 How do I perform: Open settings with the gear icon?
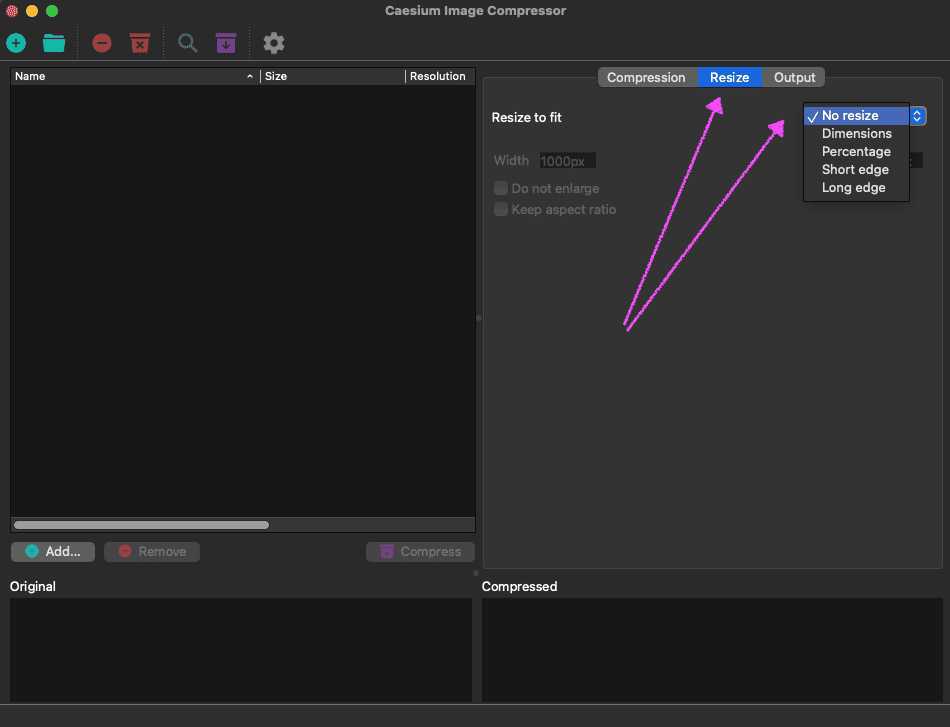[274, 43]
